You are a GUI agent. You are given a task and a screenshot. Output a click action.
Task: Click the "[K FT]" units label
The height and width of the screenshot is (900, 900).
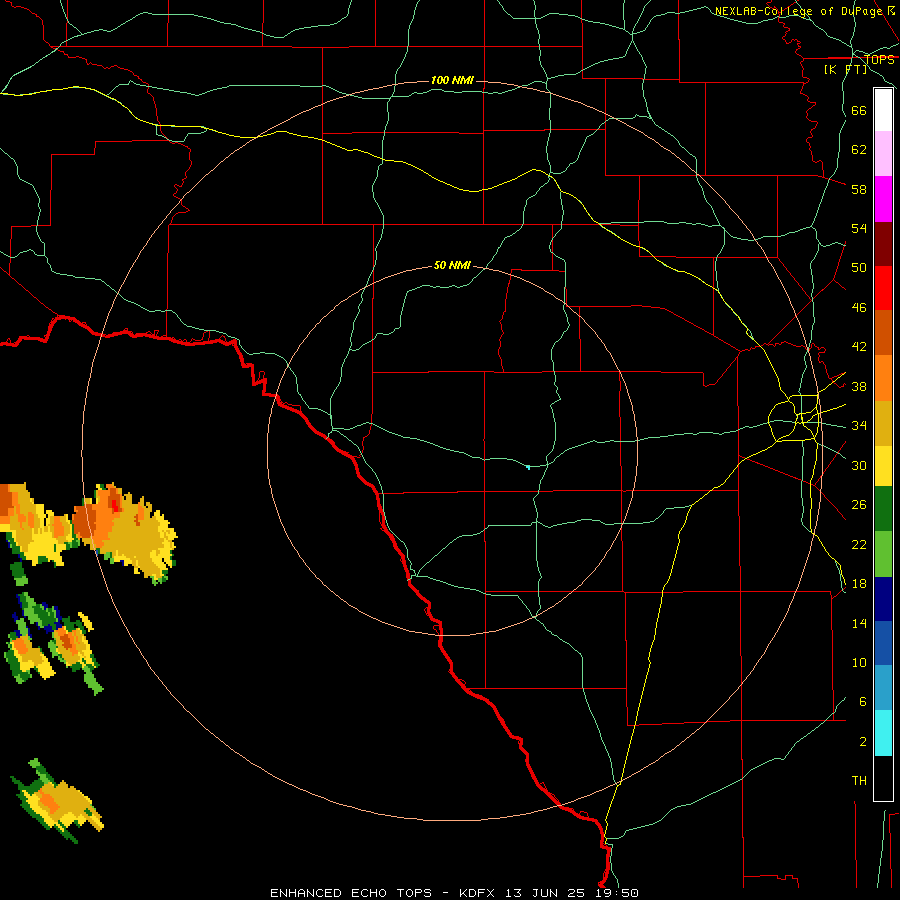[x=845, y=69]
